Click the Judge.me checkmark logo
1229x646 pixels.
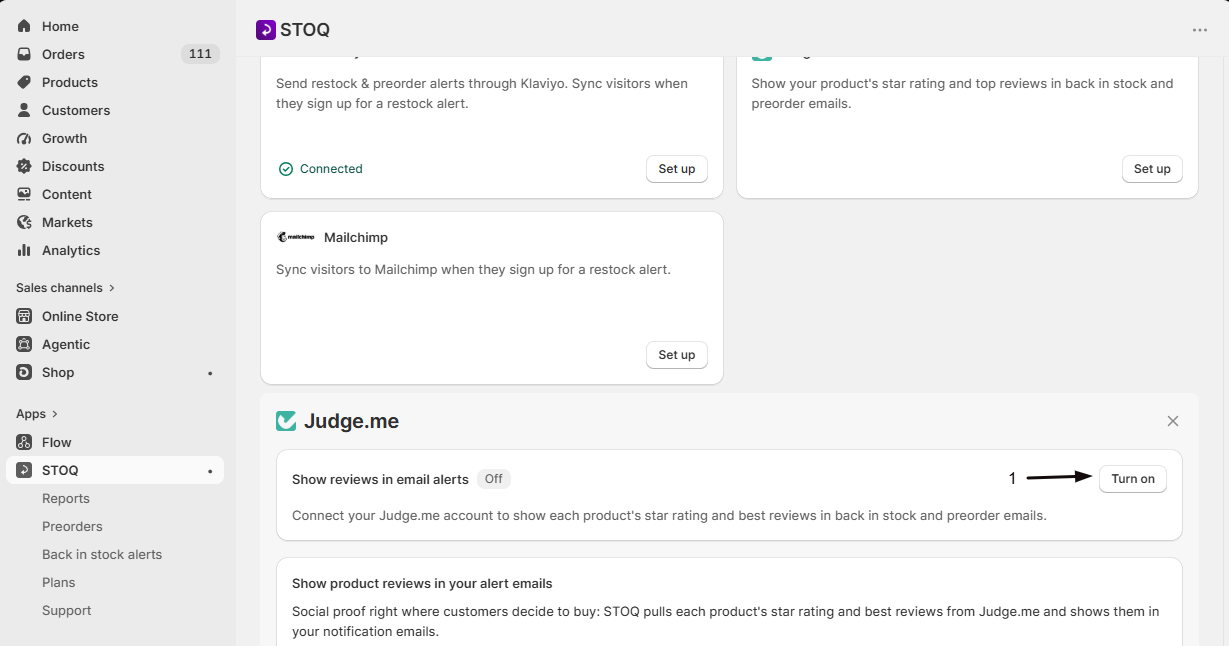[x=286, y=421]
